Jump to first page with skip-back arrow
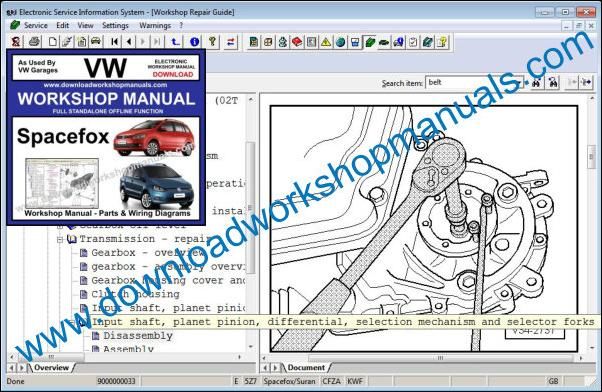602x392 pixels. click(x=114, y=41)
